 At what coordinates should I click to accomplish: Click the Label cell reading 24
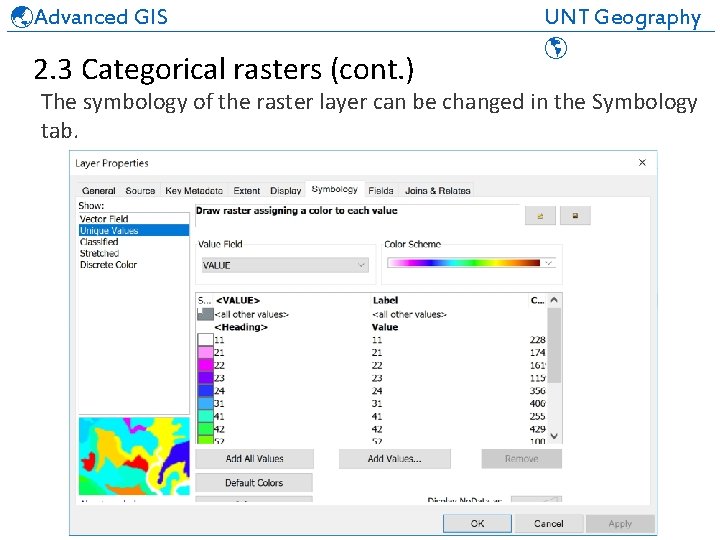pyautogui.click(x=377, y=391)
